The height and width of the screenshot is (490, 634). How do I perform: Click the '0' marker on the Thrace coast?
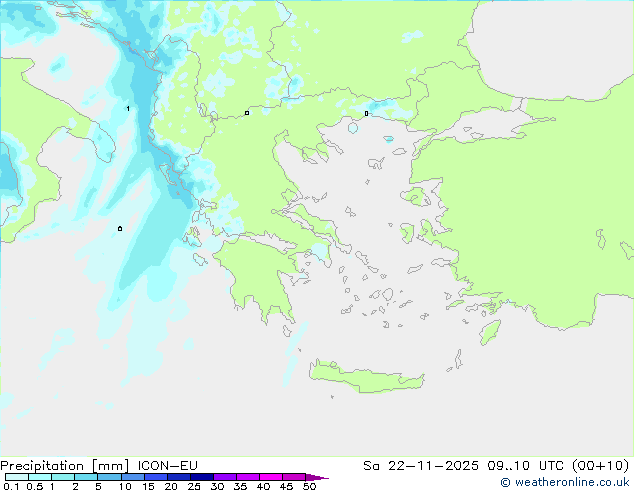pos(366,114)
